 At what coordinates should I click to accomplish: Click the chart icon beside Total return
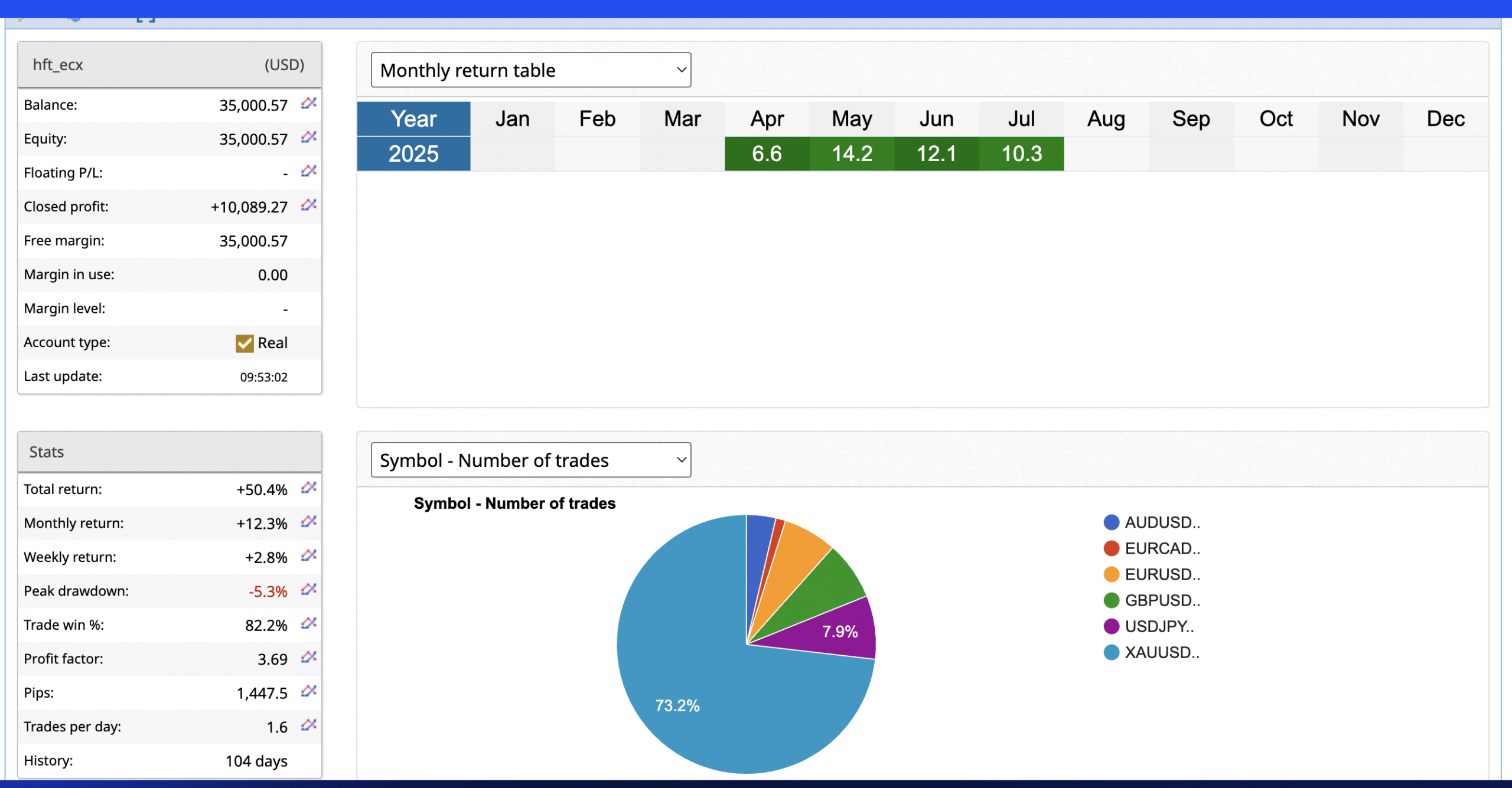coord(308,488)
